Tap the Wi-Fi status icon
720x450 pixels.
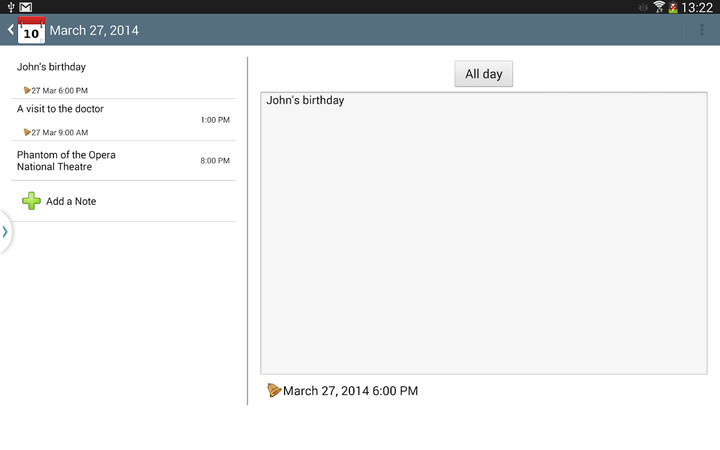point(659,7)
